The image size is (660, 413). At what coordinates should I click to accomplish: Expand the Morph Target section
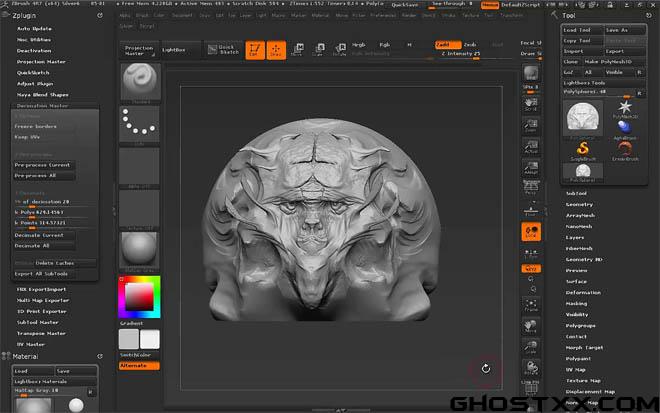click(585, 348)
